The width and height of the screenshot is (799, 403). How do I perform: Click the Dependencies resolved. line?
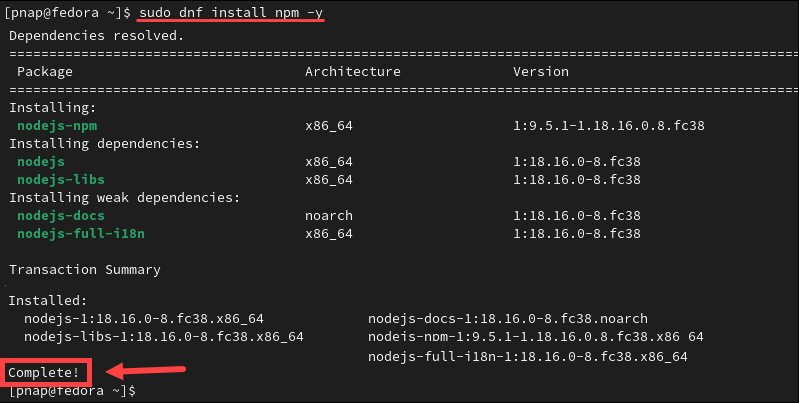(96, 36)
